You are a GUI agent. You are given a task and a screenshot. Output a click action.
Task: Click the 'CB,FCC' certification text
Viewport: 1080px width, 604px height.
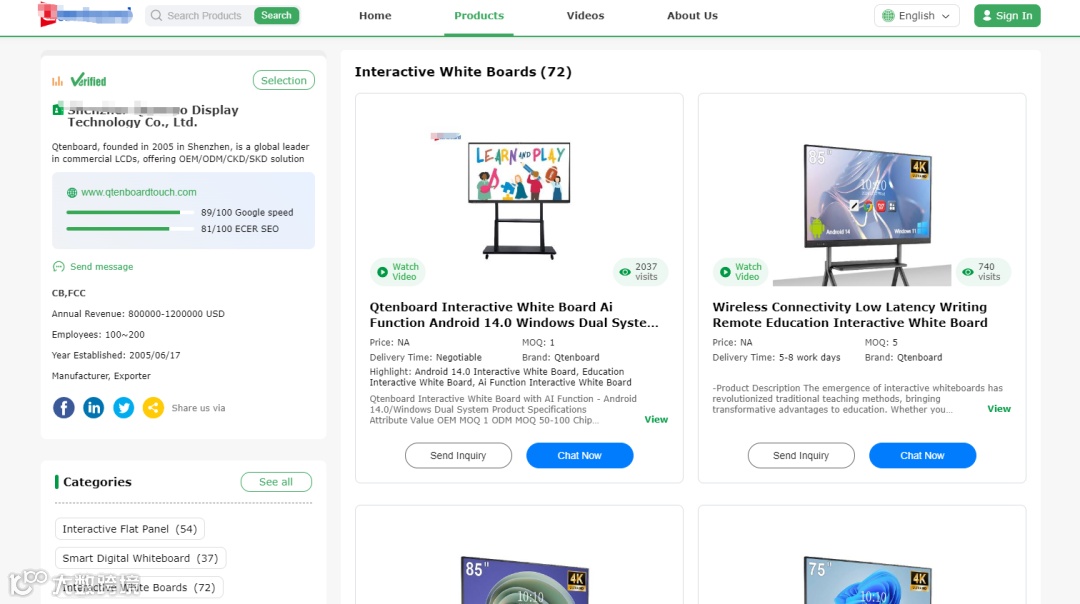(x=69, y=293)
